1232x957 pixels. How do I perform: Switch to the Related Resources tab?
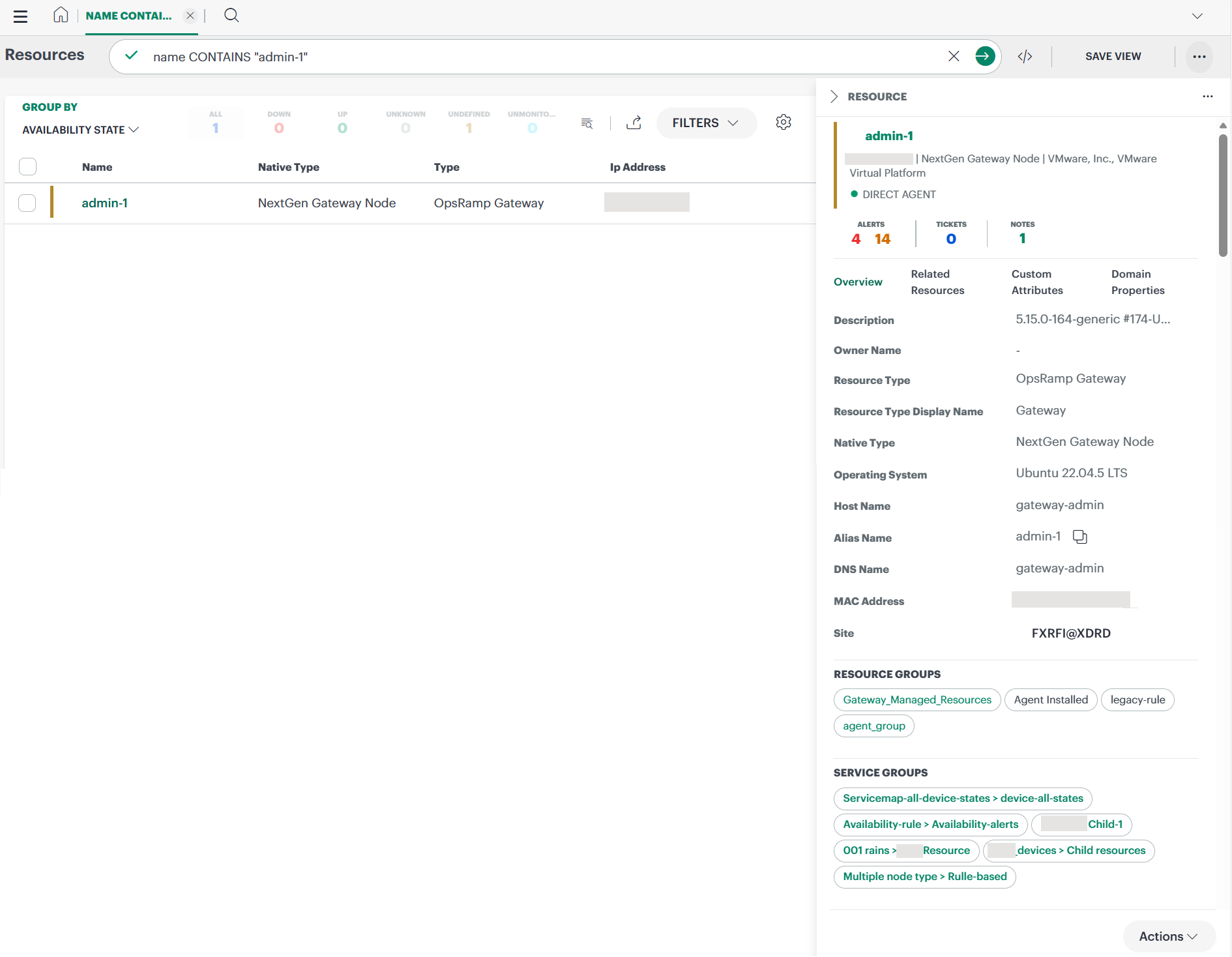point(937,282)
